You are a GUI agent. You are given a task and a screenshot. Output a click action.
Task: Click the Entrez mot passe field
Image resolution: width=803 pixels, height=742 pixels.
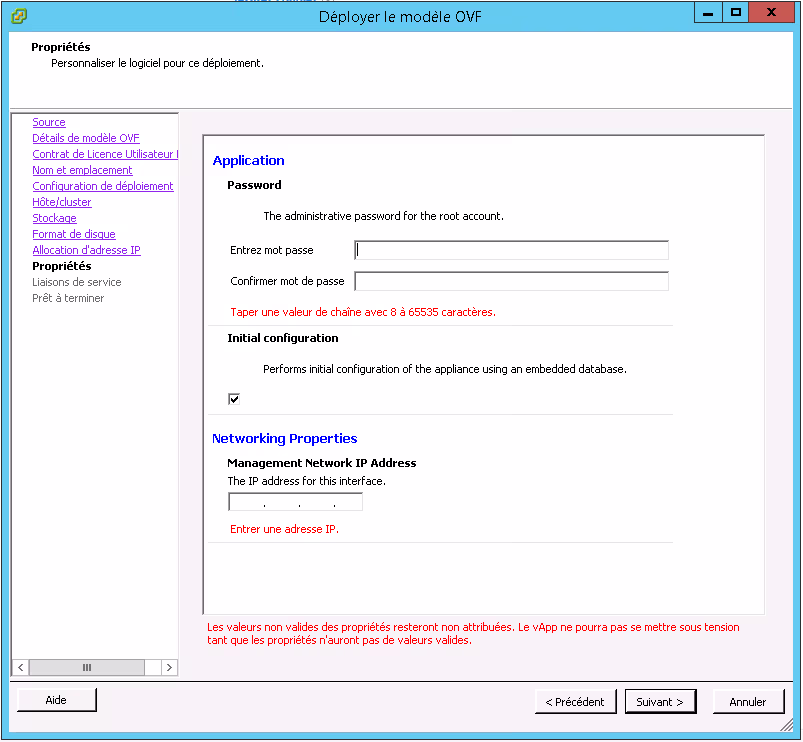click(511, 250)
